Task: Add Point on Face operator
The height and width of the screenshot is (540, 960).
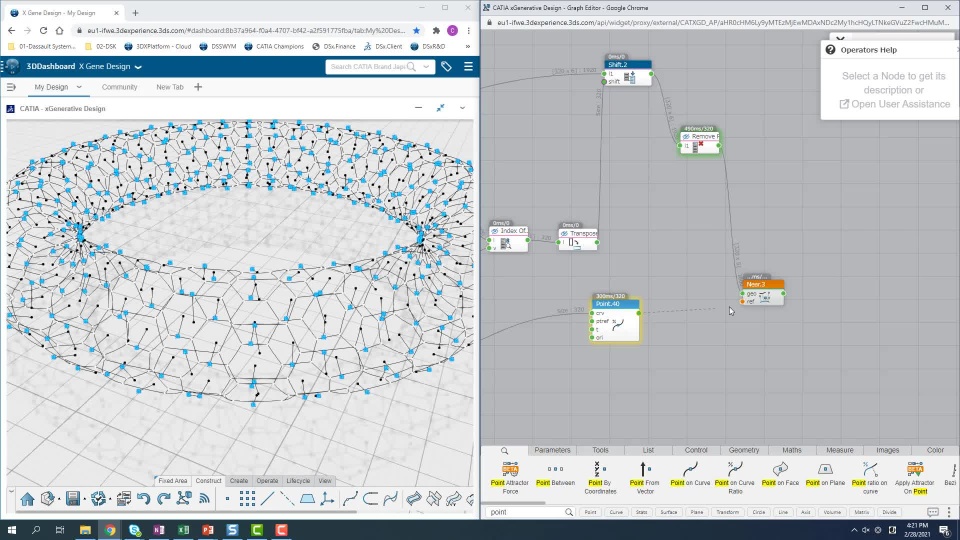Action: 780,475
